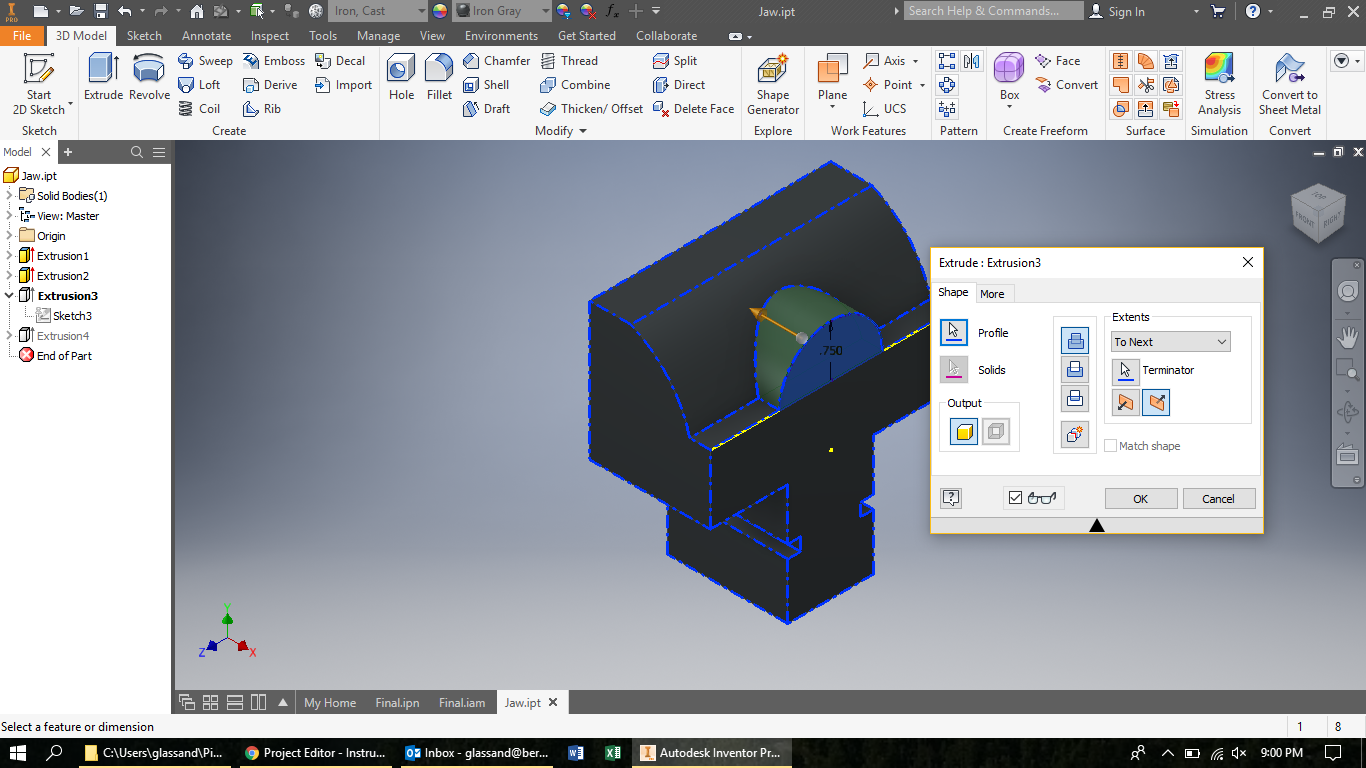1366x768 pixels.
Task: Choose Delete Face tool
Action: click(x=693, y=109)
